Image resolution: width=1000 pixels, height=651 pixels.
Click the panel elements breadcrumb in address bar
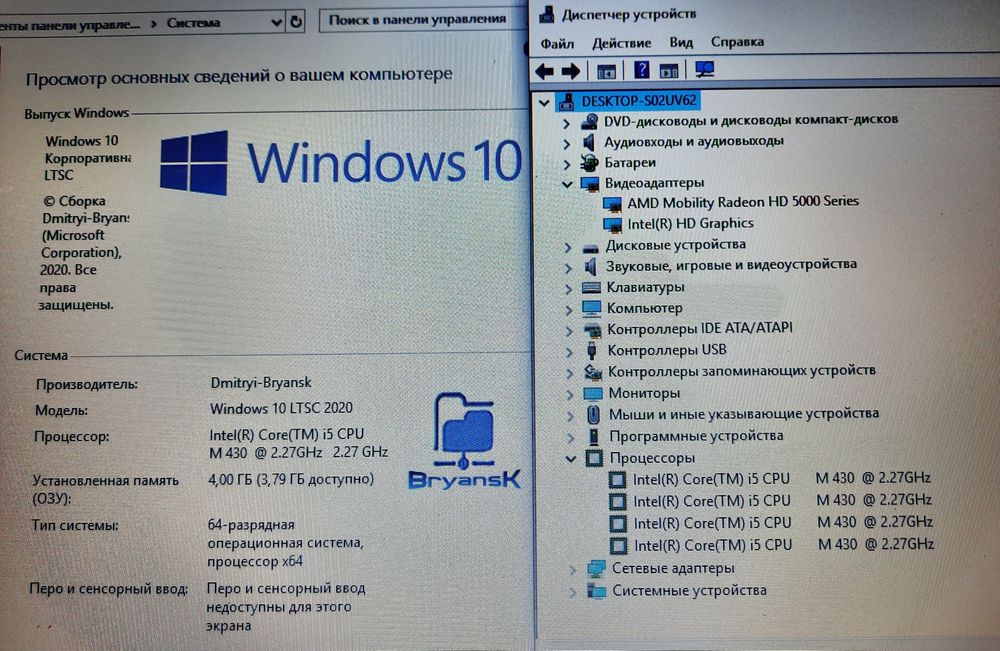point(70,25)
